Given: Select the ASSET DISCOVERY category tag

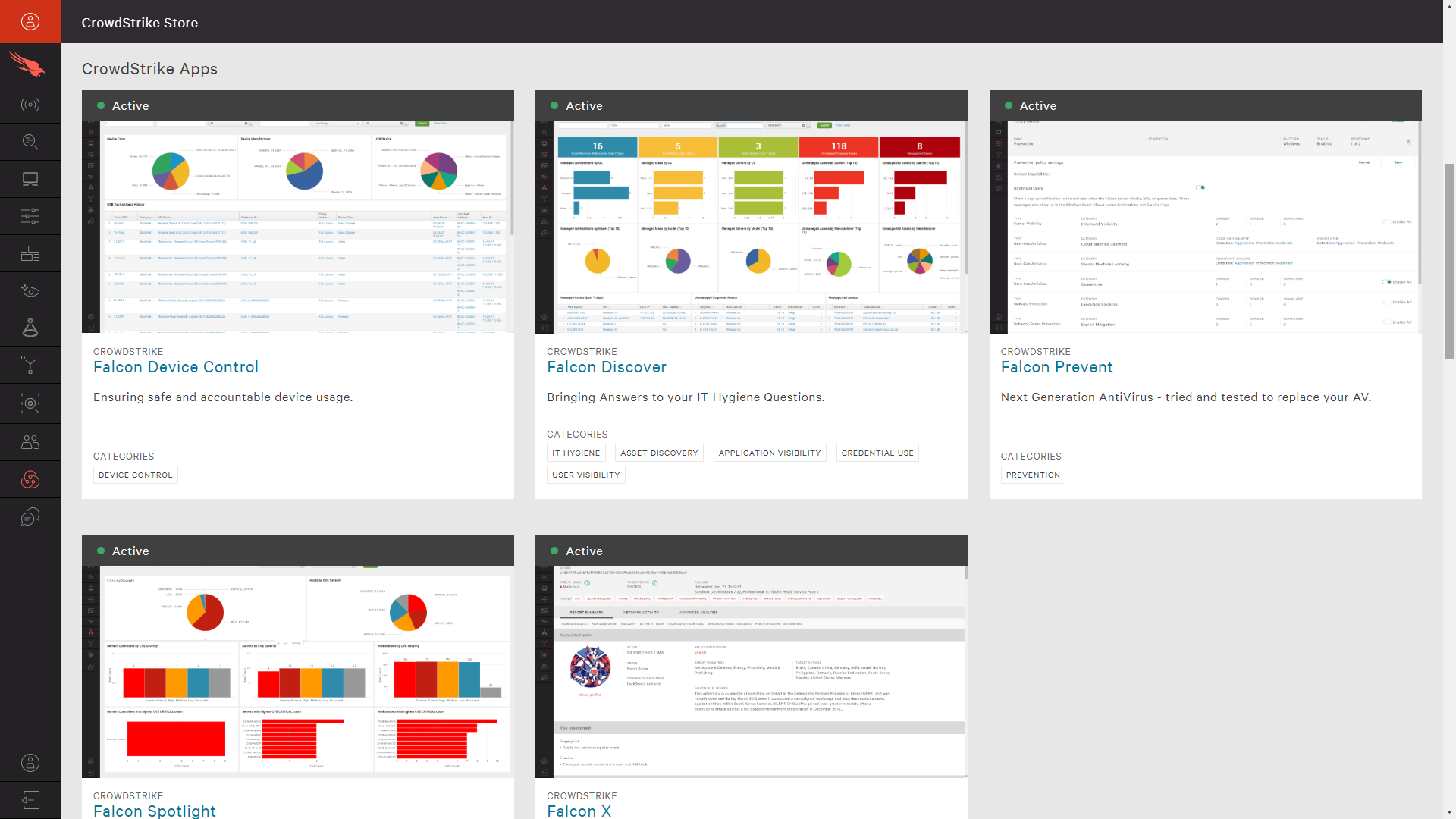Looking at the screenshot, I should coord(659,453).
